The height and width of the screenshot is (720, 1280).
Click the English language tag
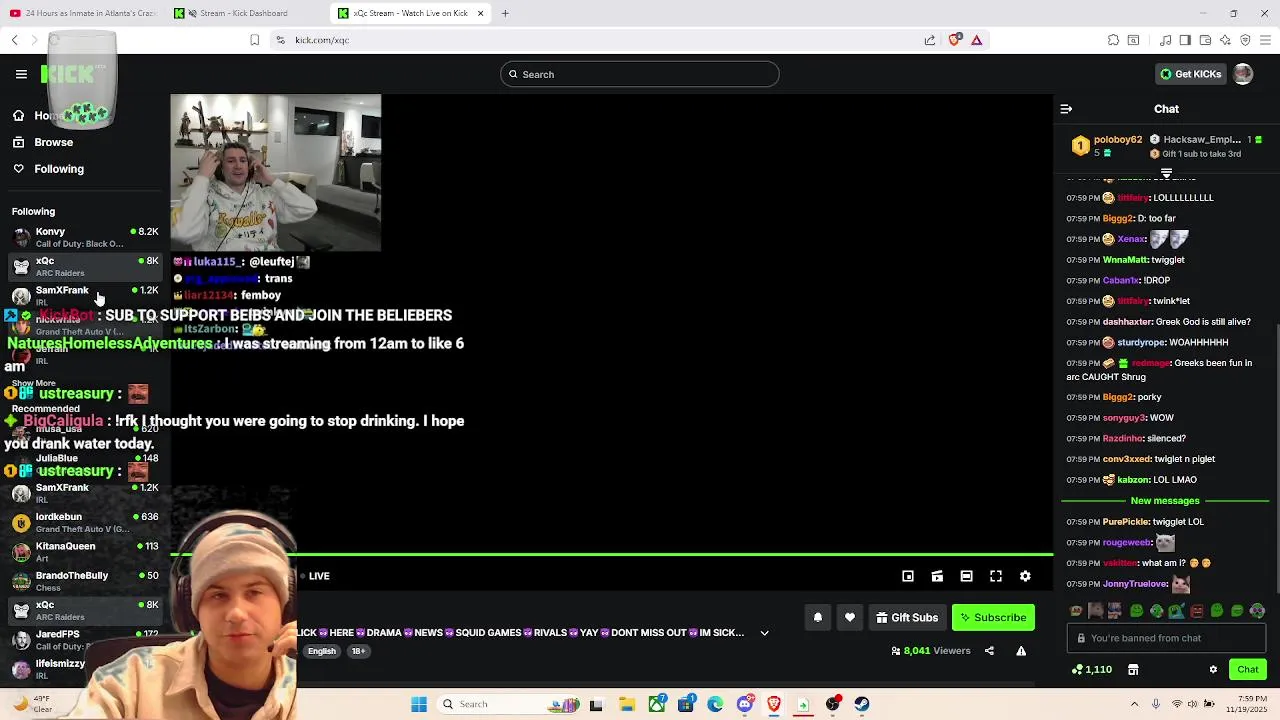(321, 651)
